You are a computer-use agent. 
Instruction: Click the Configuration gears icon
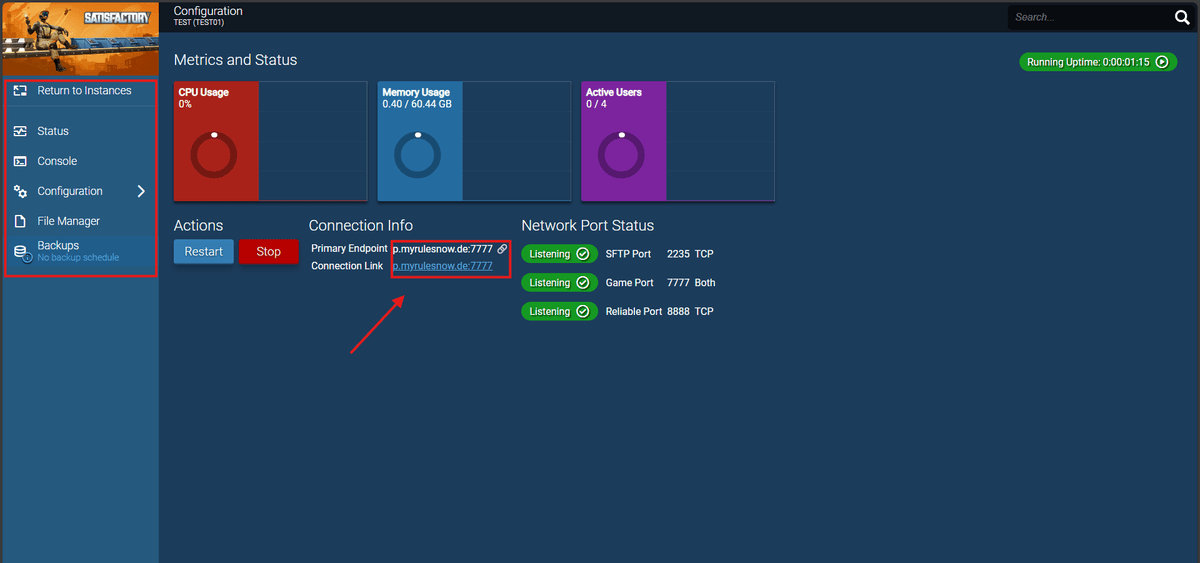[x=20, y=191]
